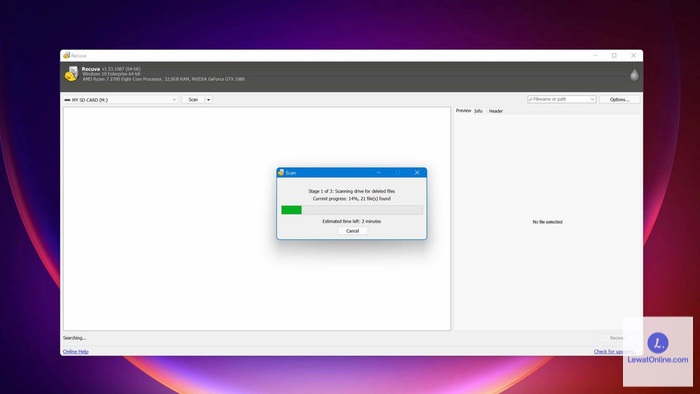Click the Windows 10 Enterprise 64-bit text
The image size is (700, 394).
coord(111,74)
